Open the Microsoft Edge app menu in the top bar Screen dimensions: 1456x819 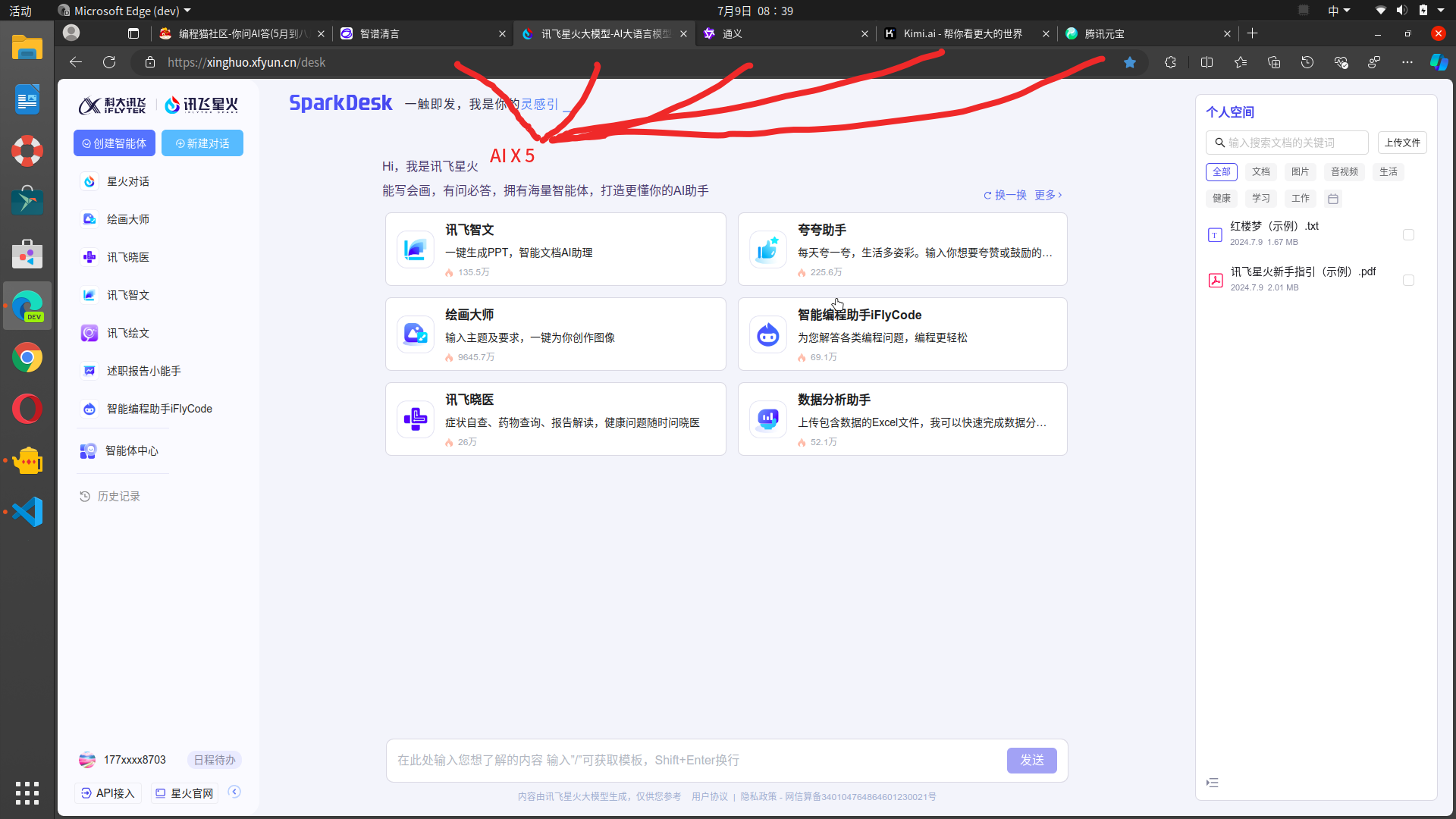point(125,11)
